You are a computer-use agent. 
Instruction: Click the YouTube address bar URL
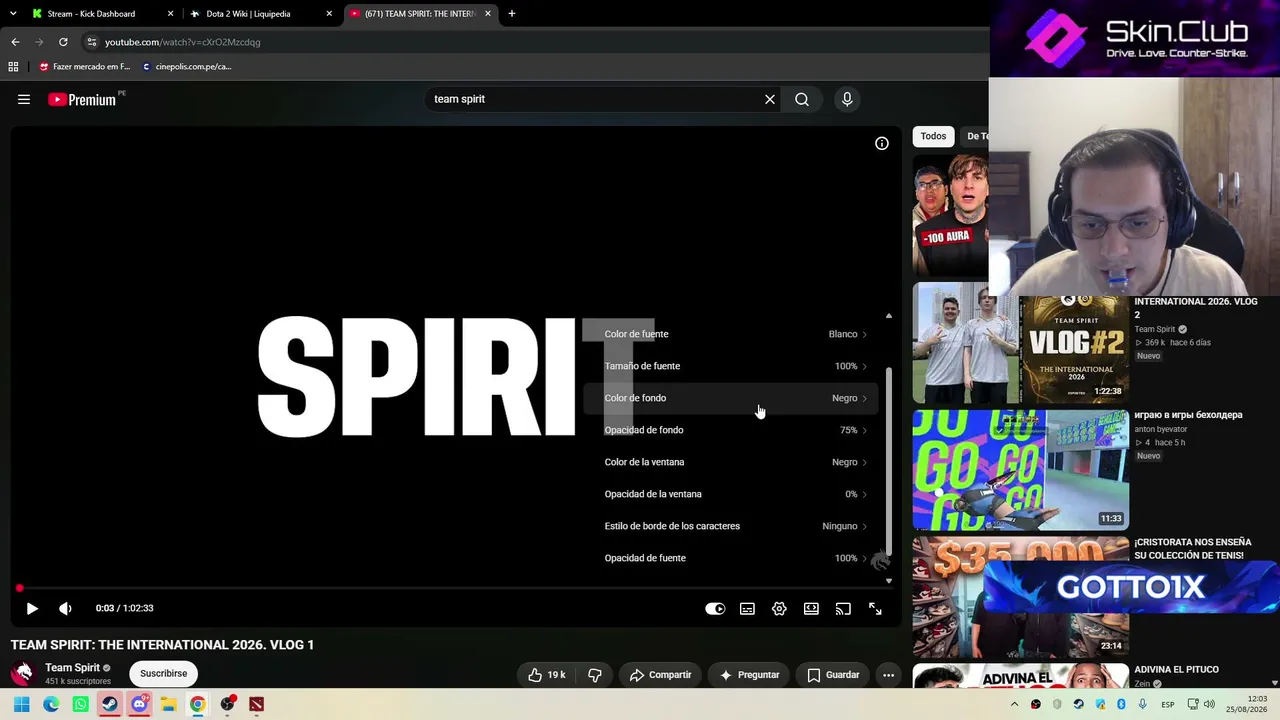click(182, 42)
